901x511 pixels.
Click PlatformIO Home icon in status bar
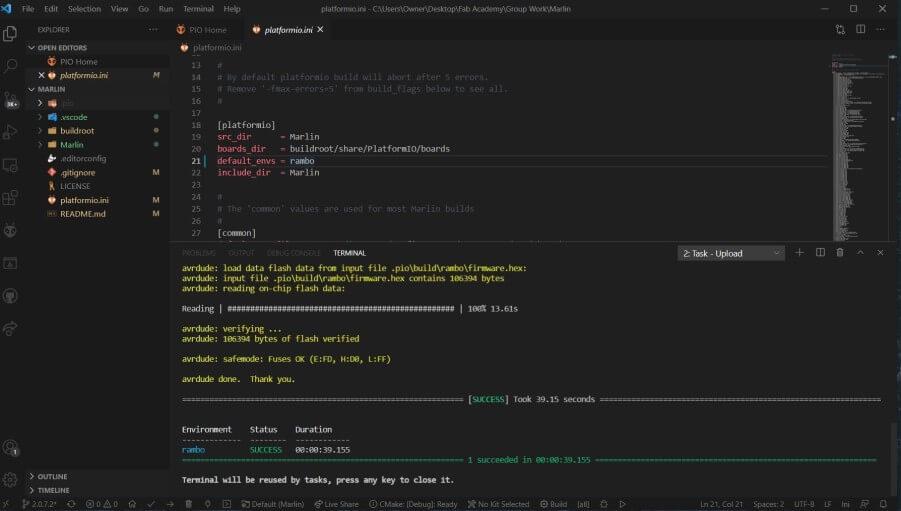tap(132, 504)
